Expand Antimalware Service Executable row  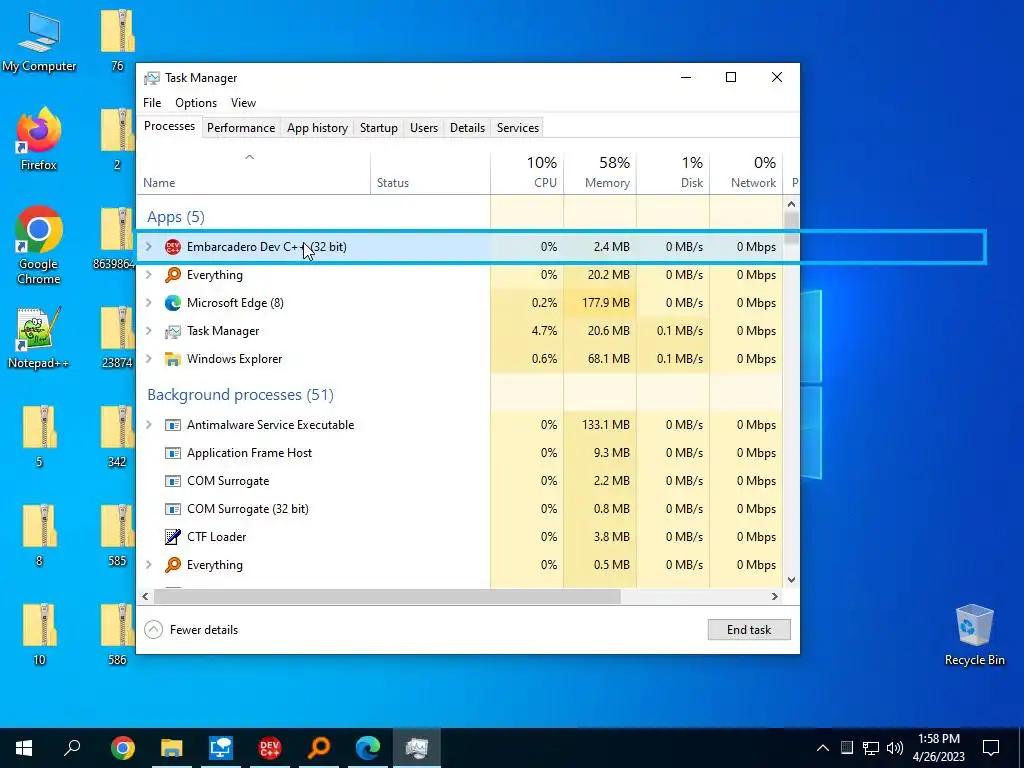[149, 425]
